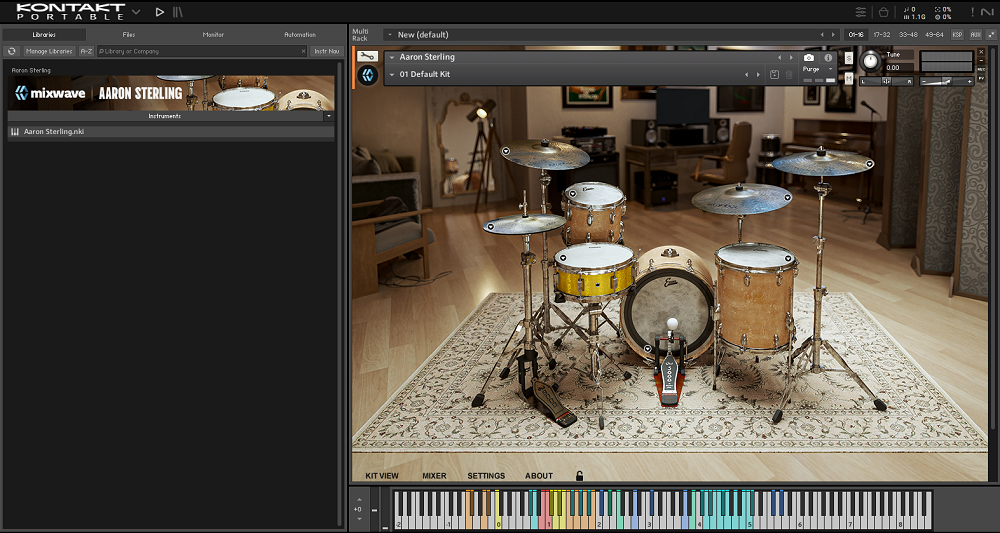Expand the Instruments dropdown arrow in library
The image size is (1000, 533).
point(328,116)
